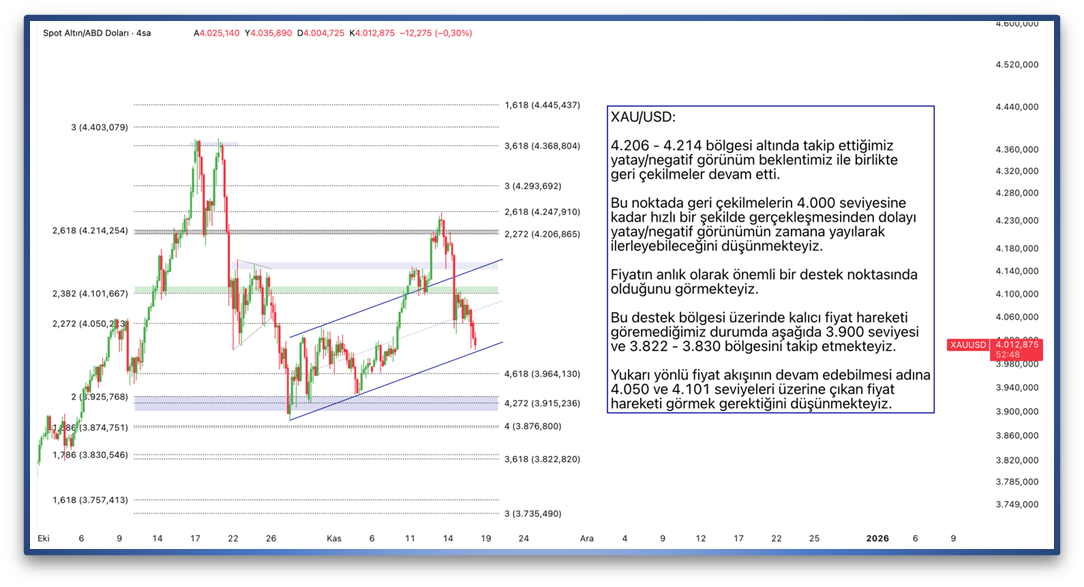Click the 2026 year marker on time axis
Image resolution: width=1084 pixels, height=587 pixels.
tap(877, 538)
